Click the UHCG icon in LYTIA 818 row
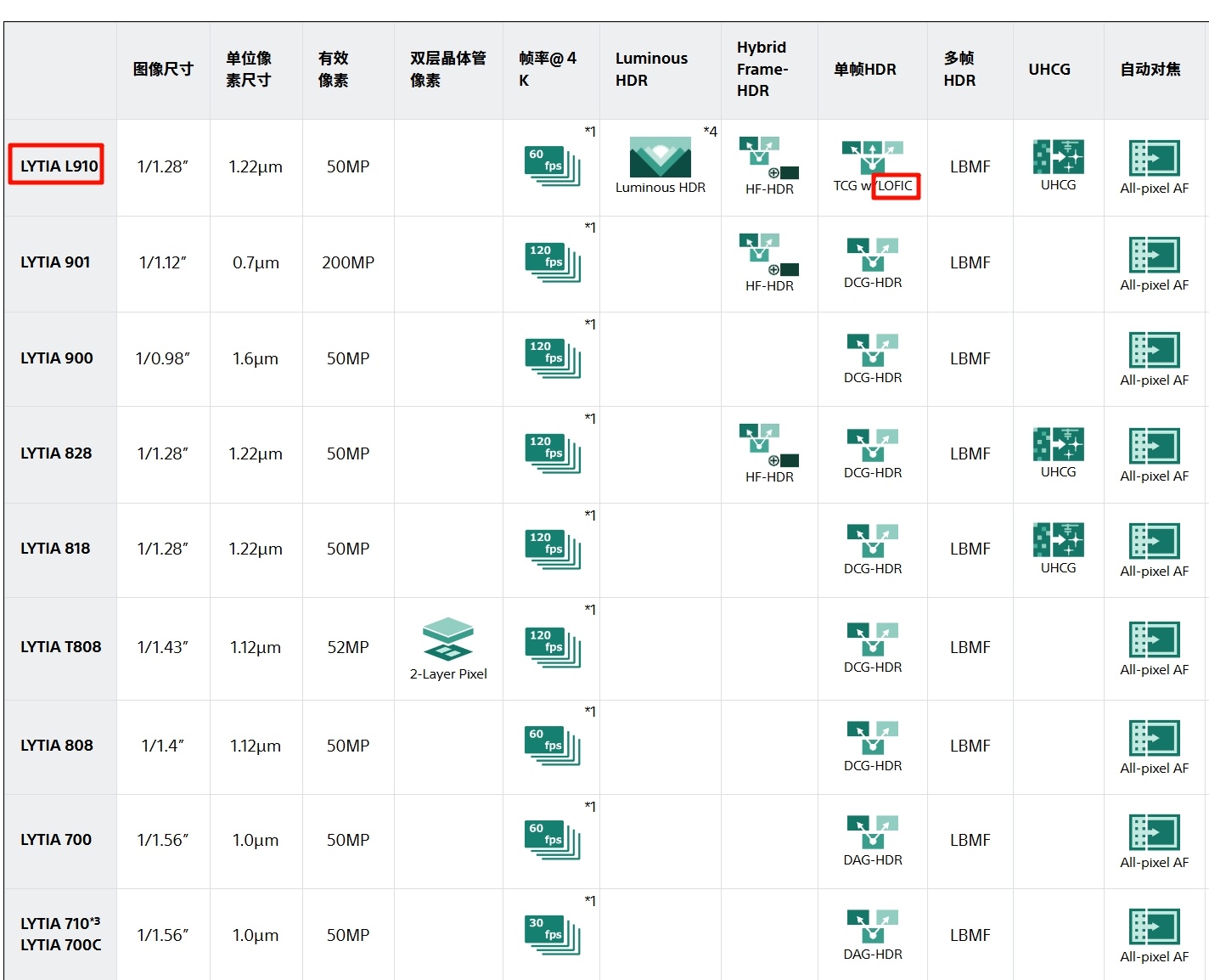Viewport: 1209px width, 980px height. 1058,540
